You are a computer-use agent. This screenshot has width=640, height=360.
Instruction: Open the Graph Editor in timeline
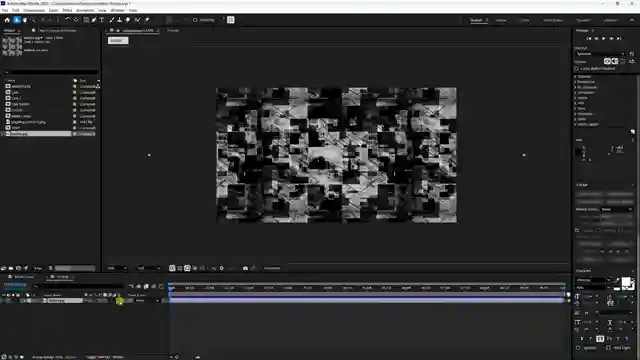[162, 287]
